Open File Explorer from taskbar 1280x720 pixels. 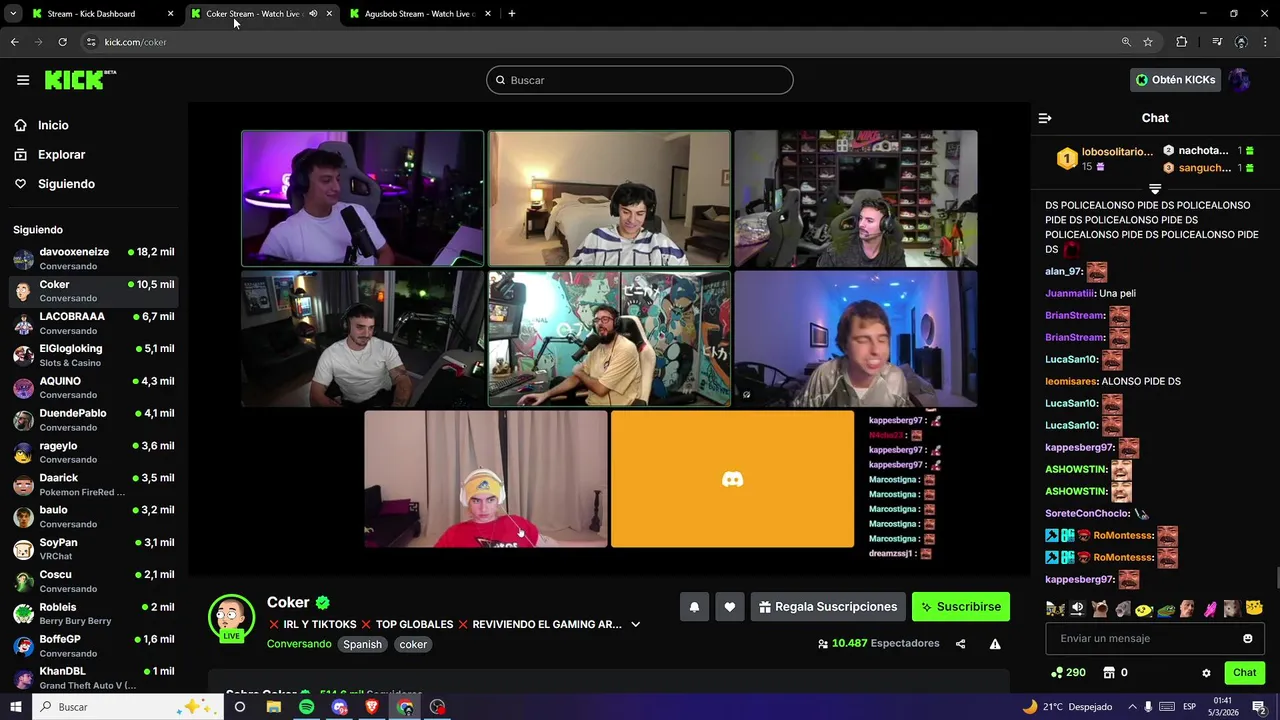(273, 707)
